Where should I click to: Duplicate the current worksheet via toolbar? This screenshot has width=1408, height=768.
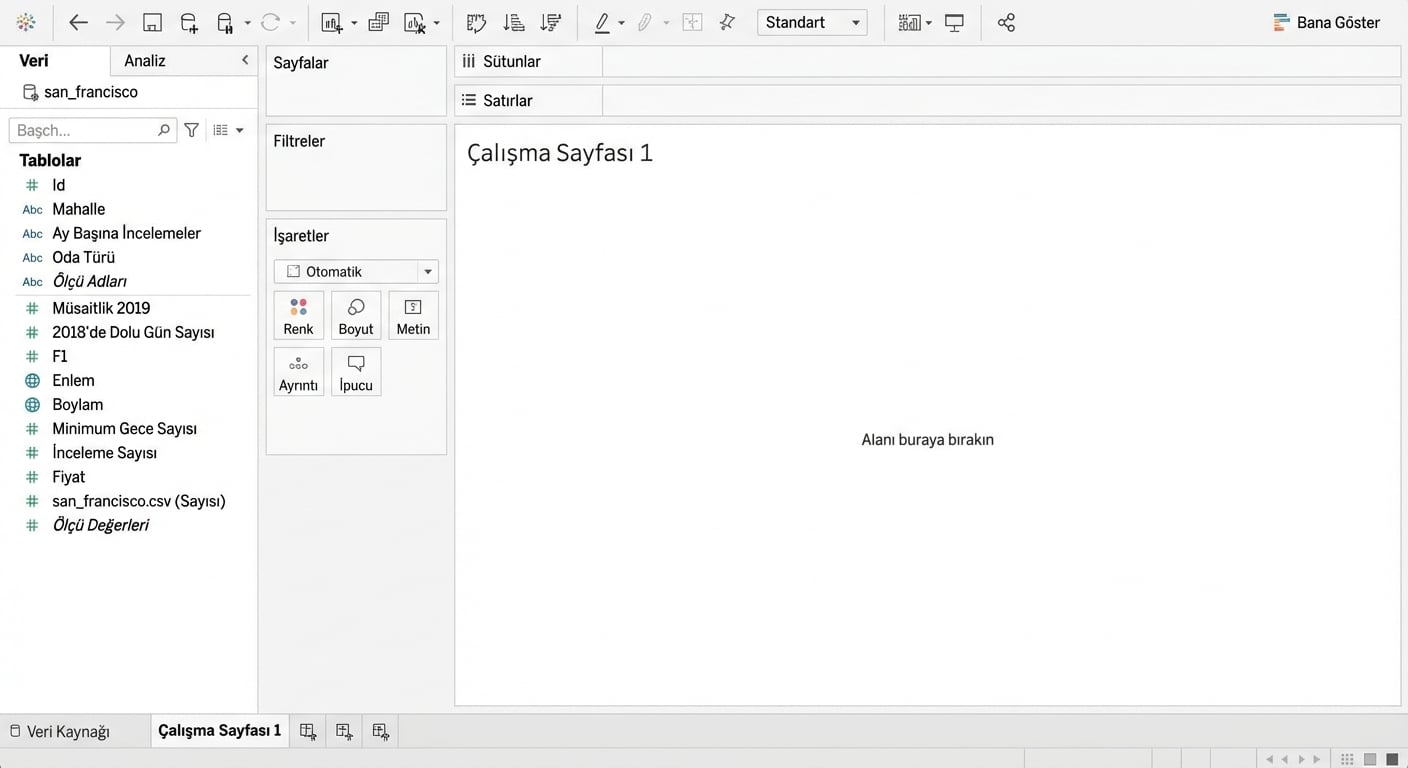(x=378, y=22)
